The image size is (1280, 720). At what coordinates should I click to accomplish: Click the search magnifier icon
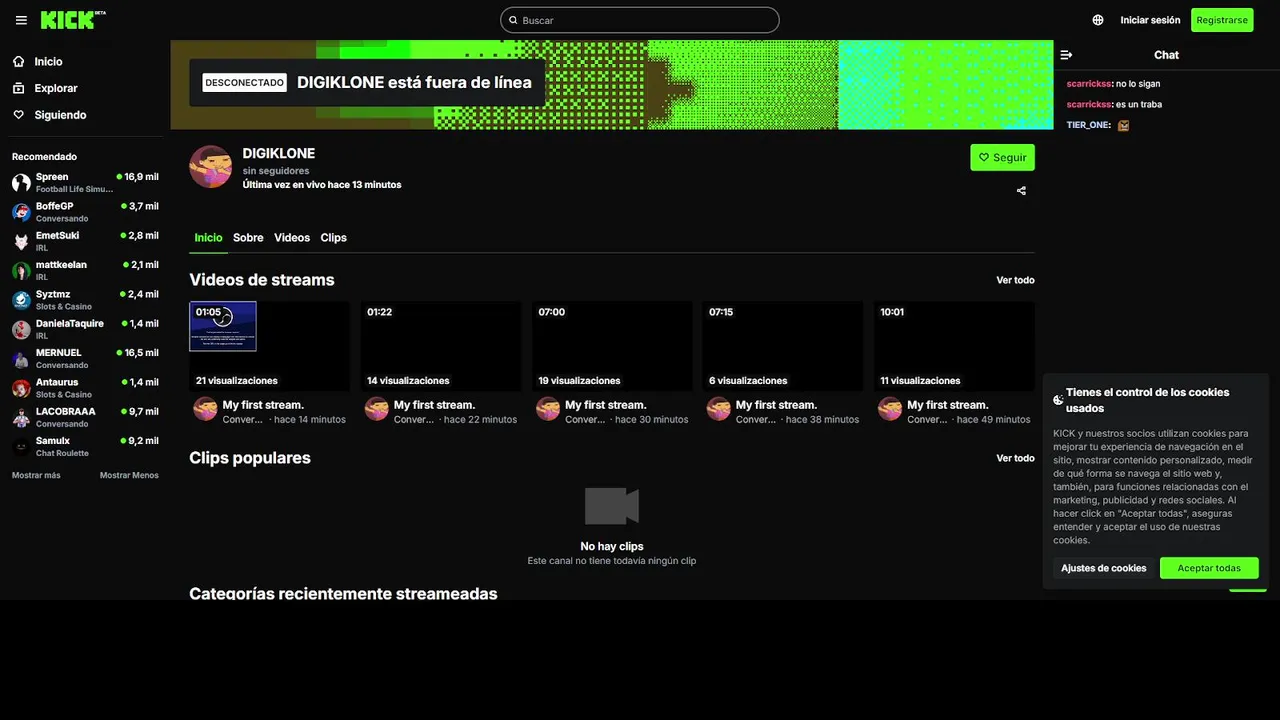click(x=513, y=20)
